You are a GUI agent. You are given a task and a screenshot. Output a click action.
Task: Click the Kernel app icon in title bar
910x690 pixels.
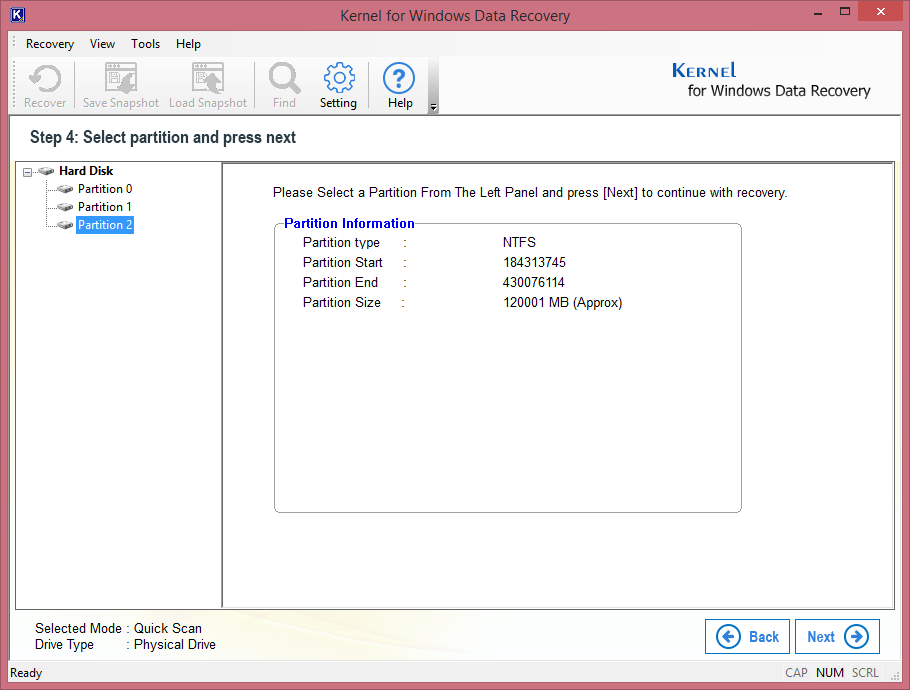[x=18, y=15]
